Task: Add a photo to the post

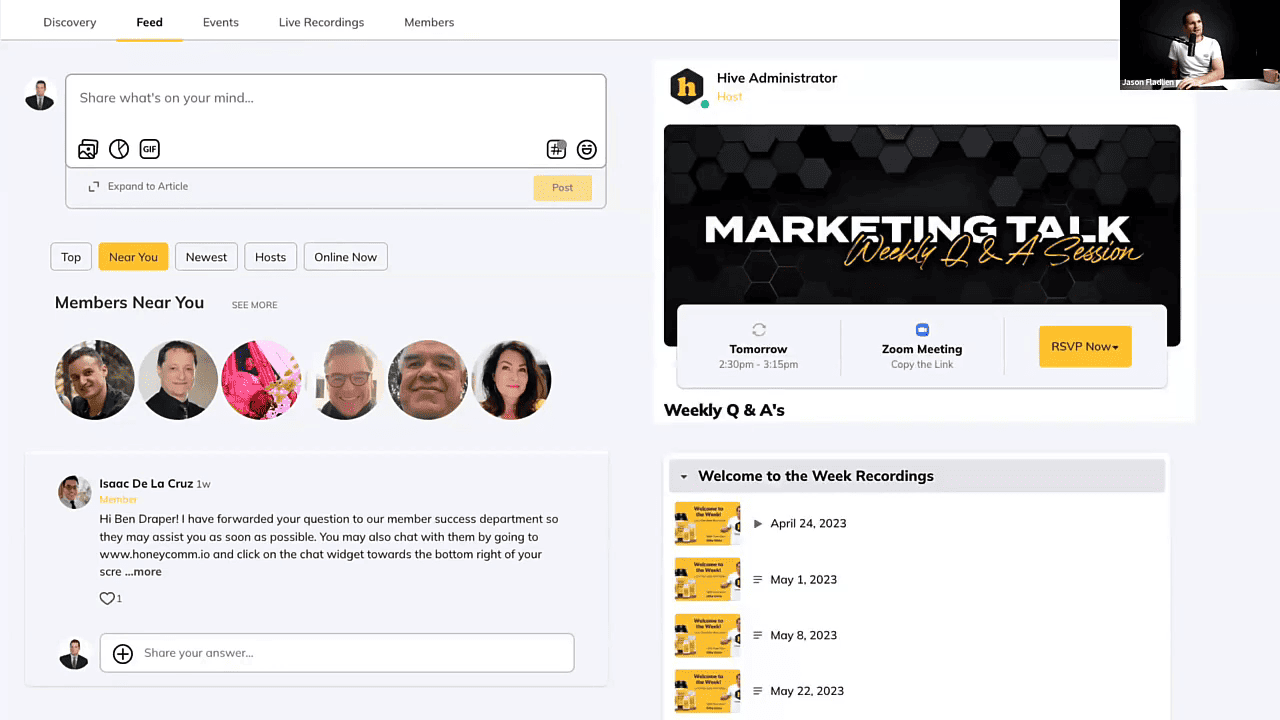Action: click(x=88, y=149)
